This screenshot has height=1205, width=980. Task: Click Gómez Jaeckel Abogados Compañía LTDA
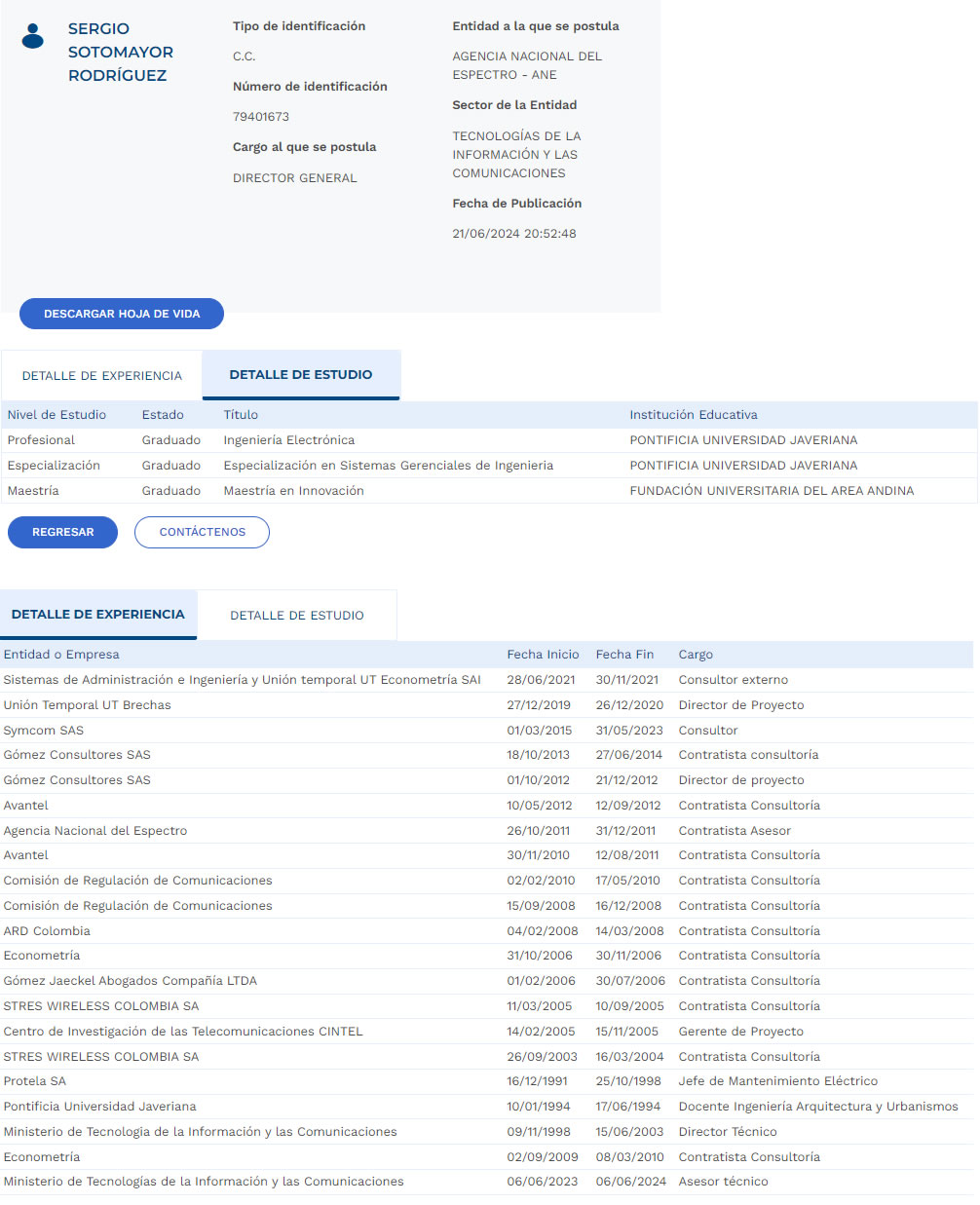(131, 981)
